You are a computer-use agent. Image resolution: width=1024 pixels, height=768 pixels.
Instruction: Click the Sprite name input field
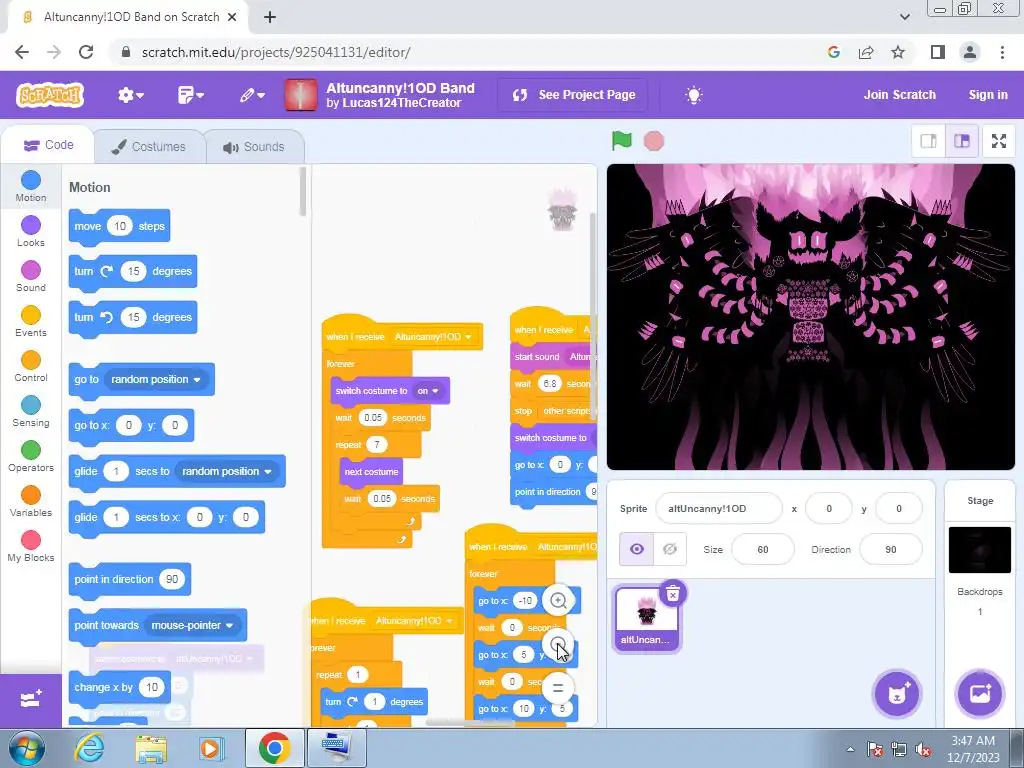718,508
